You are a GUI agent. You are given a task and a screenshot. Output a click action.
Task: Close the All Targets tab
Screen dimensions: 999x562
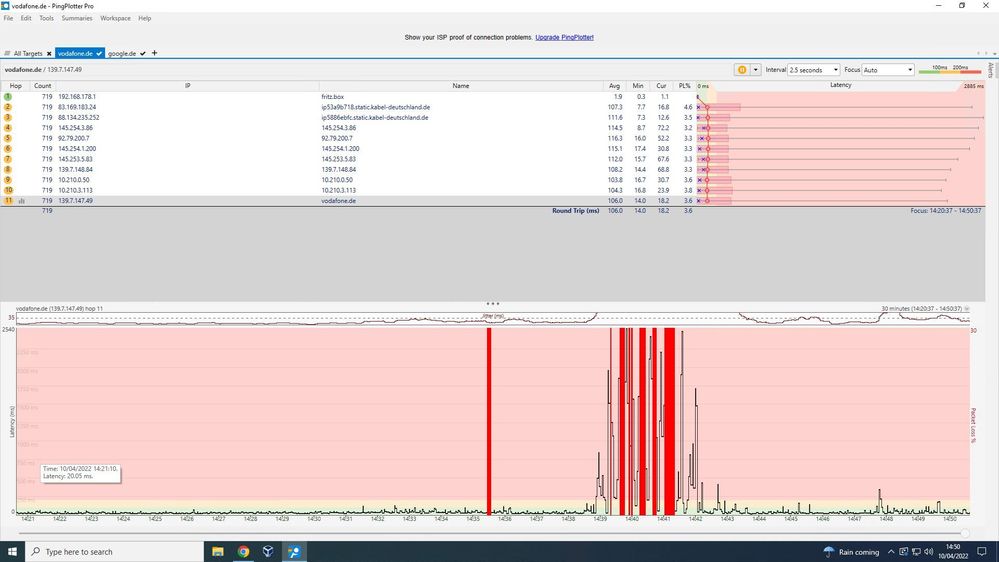(49, 54)
